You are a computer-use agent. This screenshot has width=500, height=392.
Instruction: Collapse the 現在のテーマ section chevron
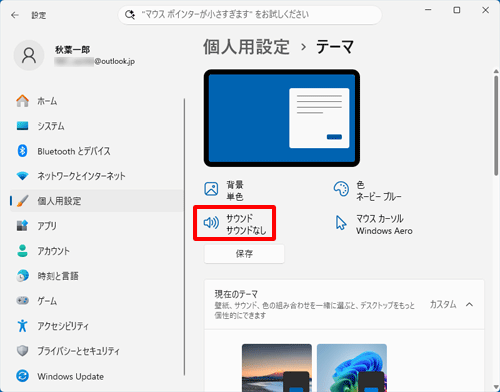pyautogui.click(x=469, y=304)
